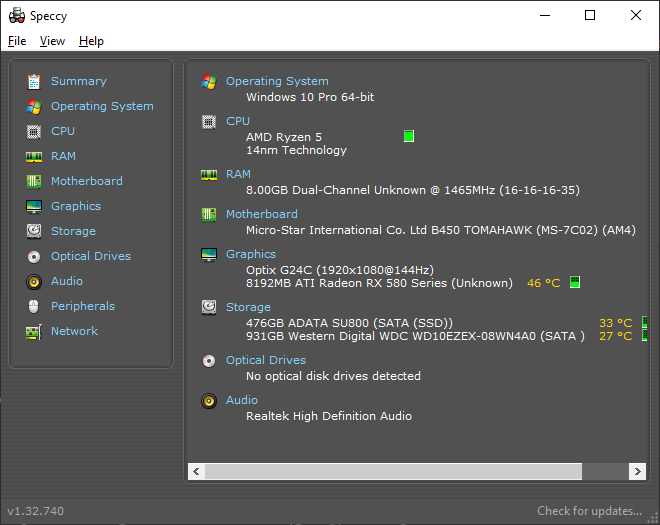Click the speaker icon beside Audio heading in main panel
Image resolution: width=660 pixels, height=525 pixels.
[x=209, y=401]
